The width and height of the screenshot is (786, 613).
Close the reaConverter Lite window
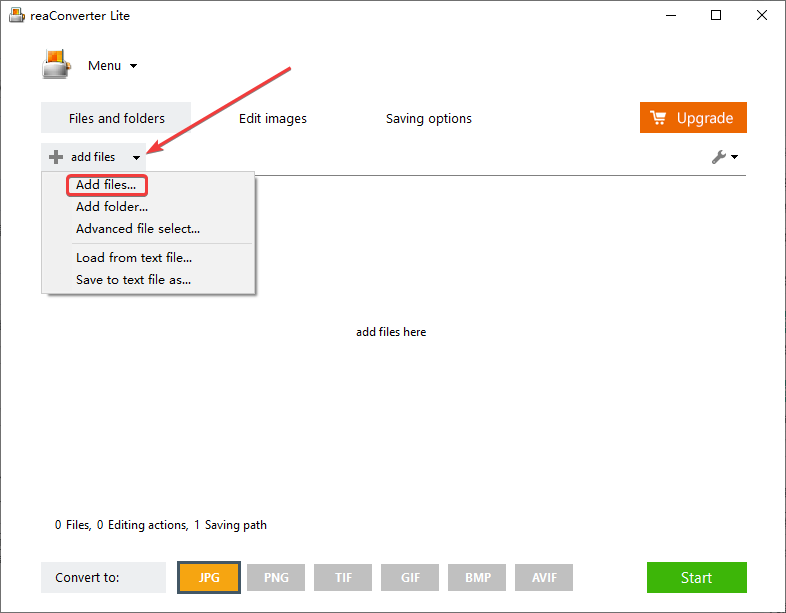pyautogui.click(x=762, y=16)
